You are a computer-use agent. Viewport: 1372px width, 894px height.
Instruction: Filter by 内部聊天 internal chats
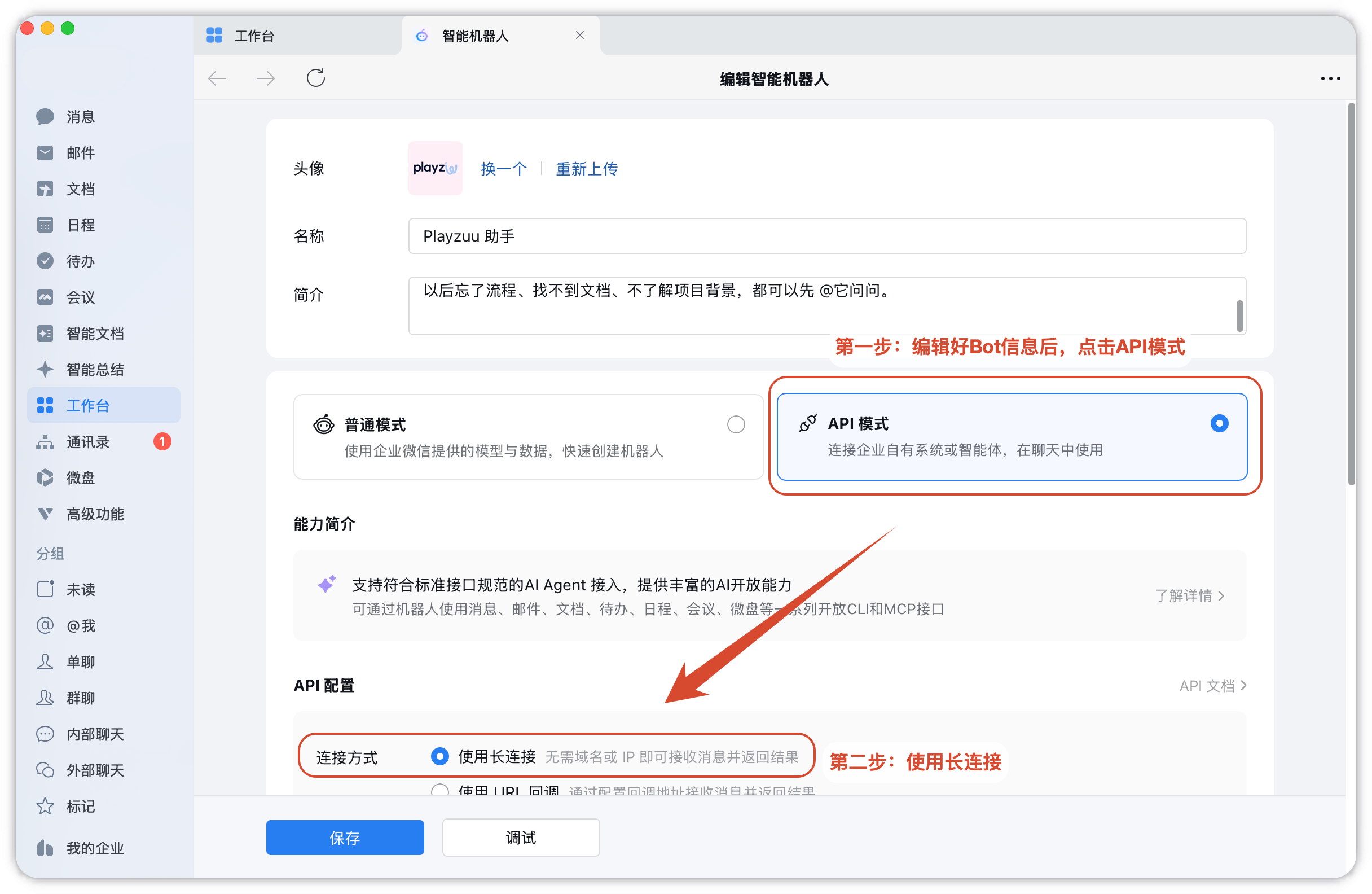pyautogui.click(x=104, y=734)
